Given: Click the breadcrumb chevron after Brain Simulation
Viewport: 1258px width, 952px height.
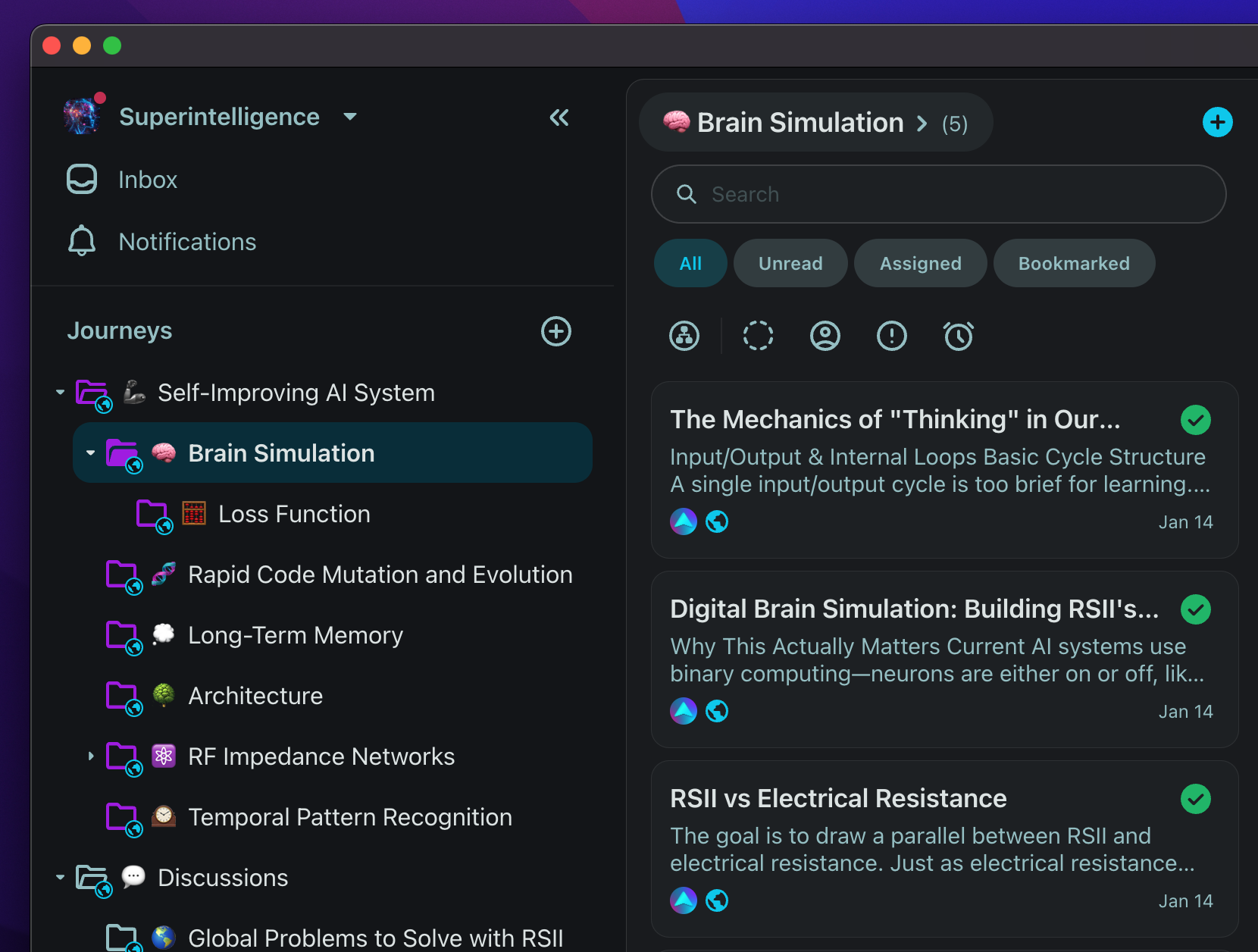Looking at the screenshot, I should coord(922,123).
